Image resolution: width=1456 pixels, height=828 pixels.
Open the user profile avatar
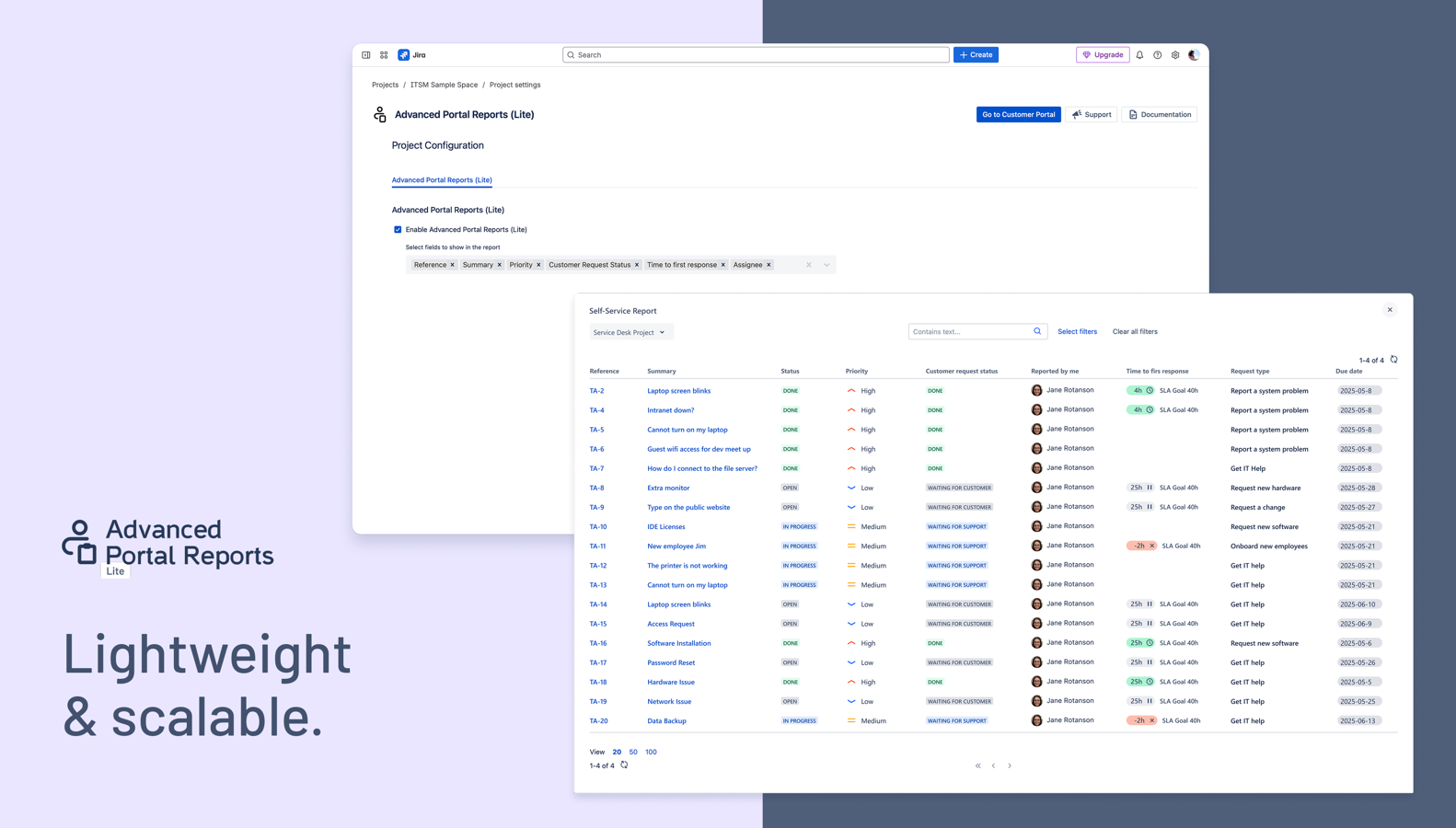(x=1194, y=55)
